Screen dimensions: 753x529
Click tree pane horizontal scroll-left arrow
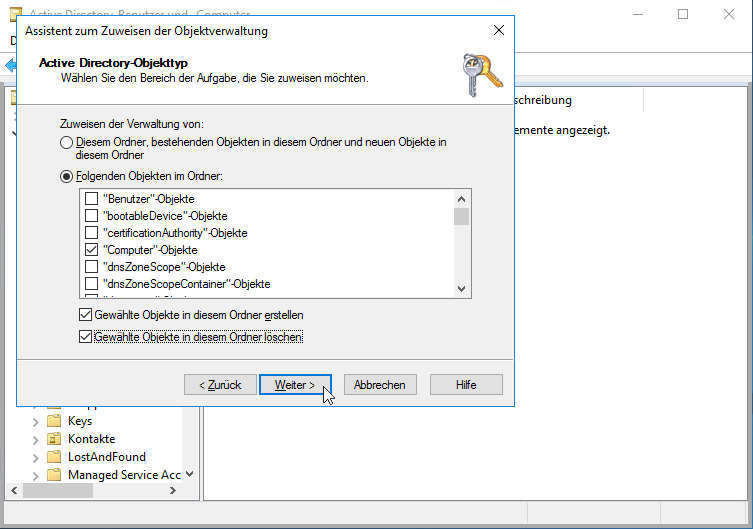(14, 490)
